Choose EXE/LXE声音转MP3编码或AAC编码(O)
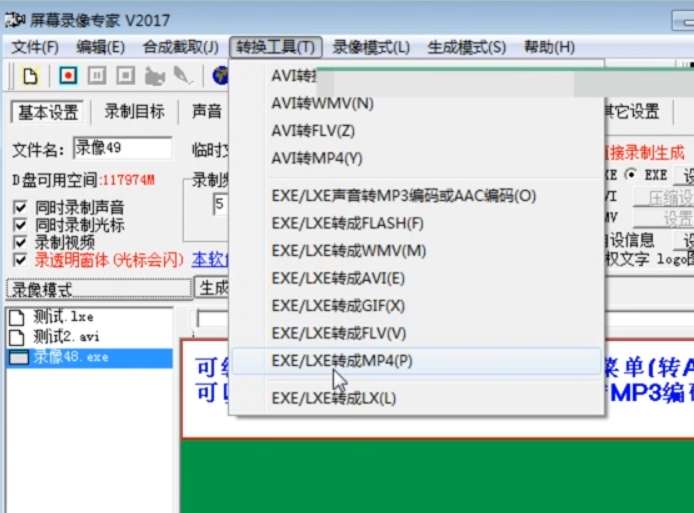Screen dimensions: 694x513 point(417,196)
